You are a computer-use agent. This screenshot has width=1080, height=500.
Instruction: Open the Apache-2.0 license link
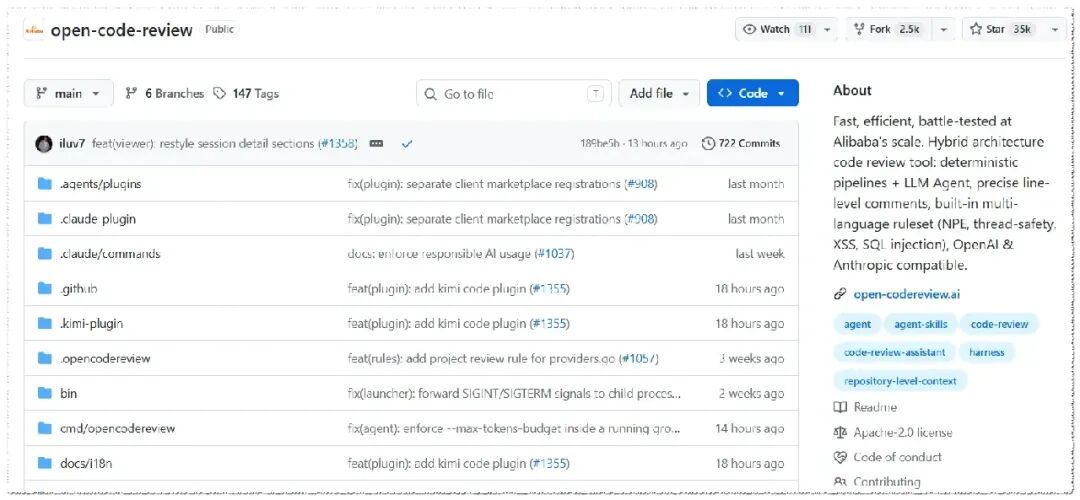(x=902, y=433)
